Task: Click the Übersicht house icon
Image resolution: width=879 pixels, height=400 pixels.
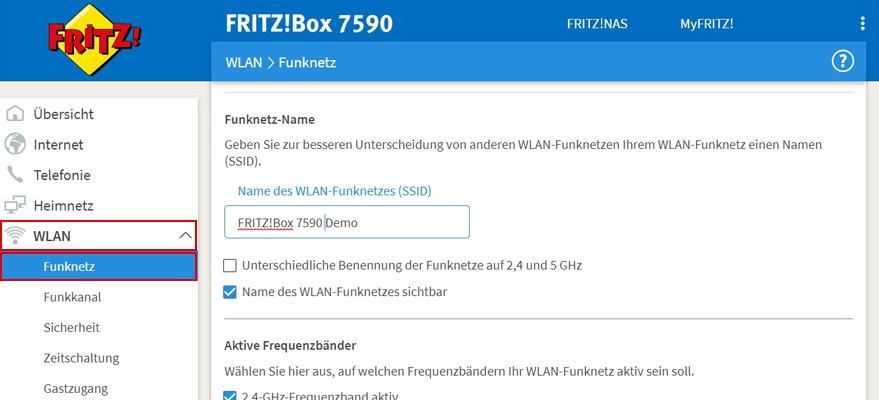Action: tap(15, 114)
